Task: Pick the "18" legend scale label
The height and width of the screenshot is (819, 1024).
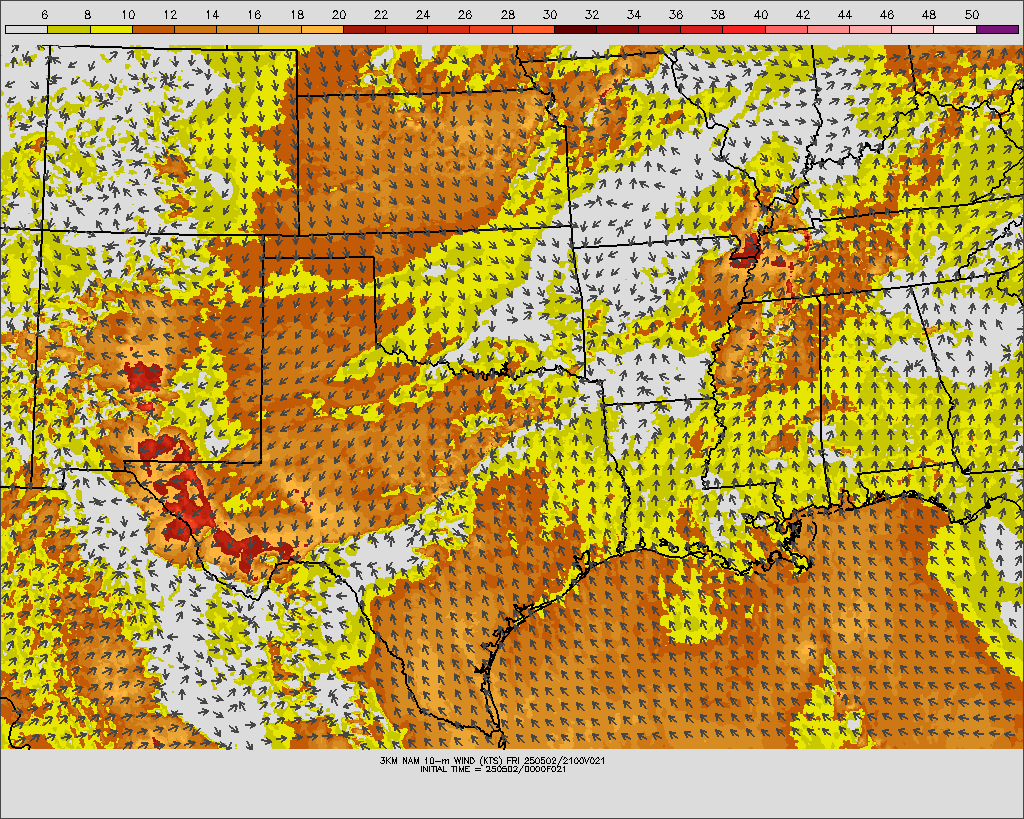Action: point(296,14)
